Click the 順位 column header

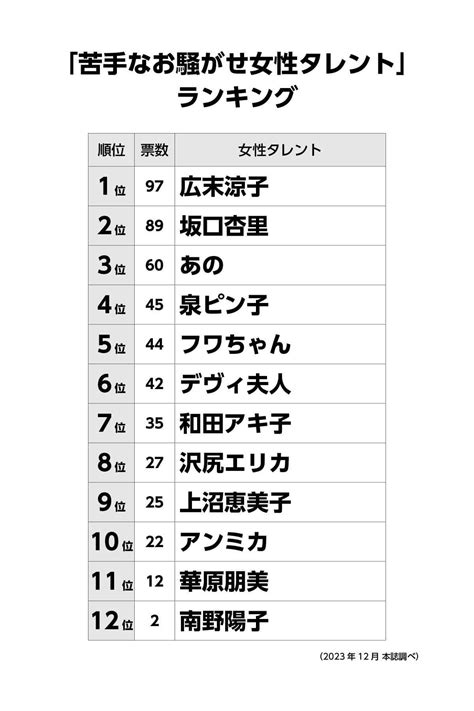coord(111,150)
